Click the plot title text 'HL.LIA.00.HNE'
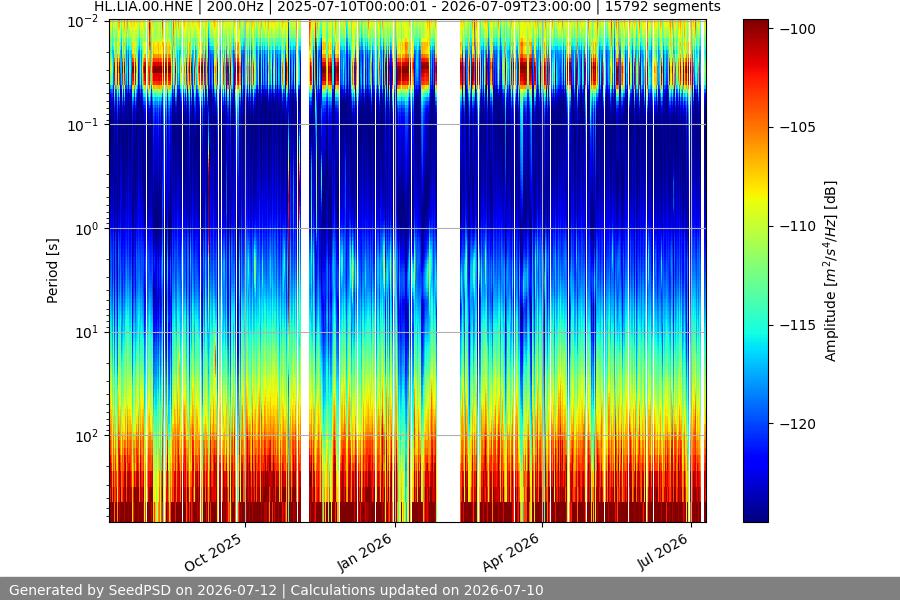 143,7
